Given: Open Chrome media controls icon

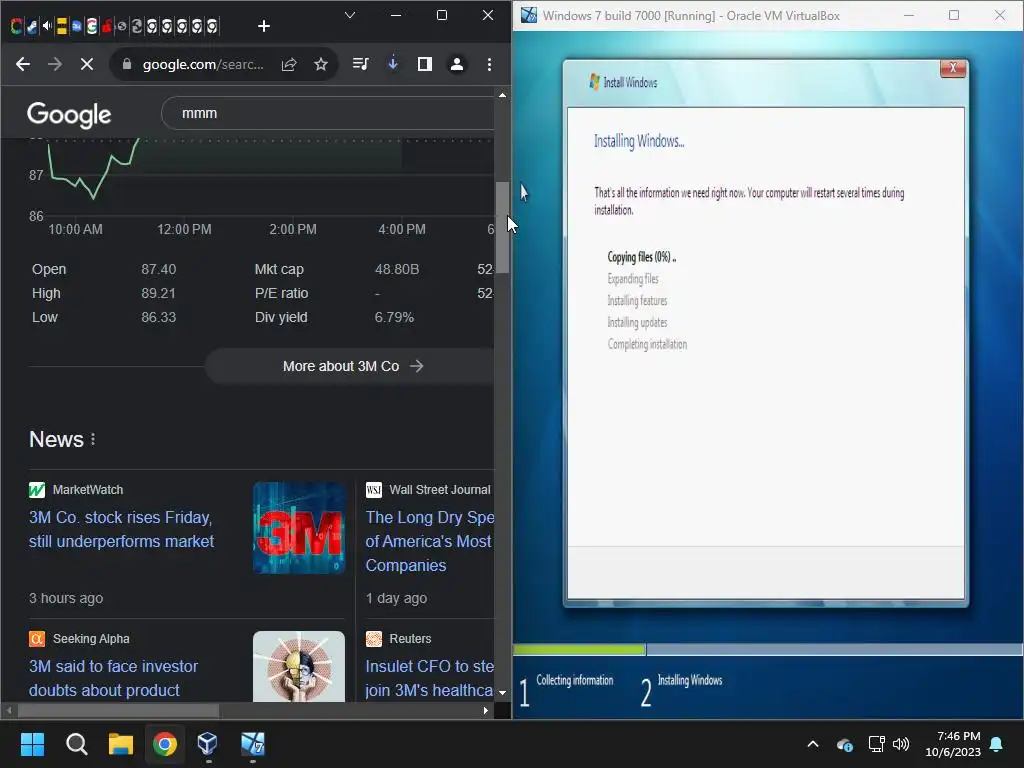Looking at the screenshot, I should click(360, 64).
